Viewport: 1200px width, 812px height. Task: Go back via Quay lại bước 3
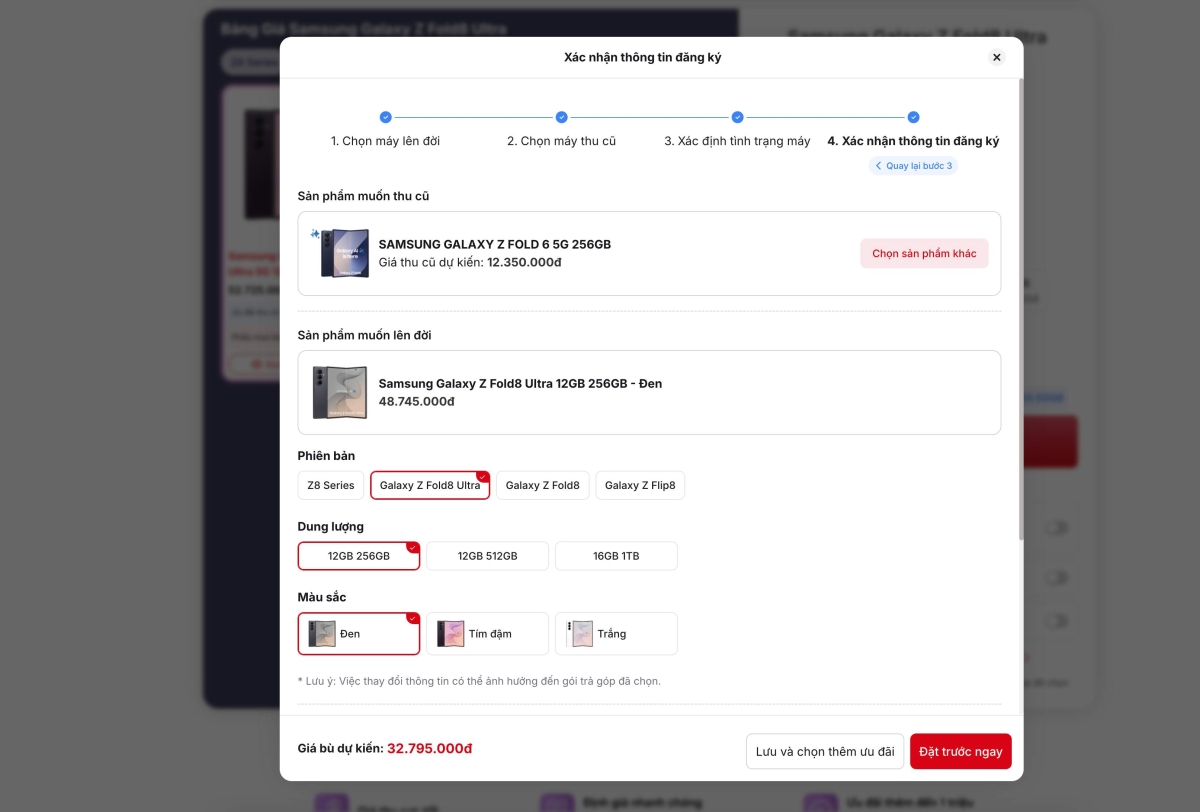913,165
